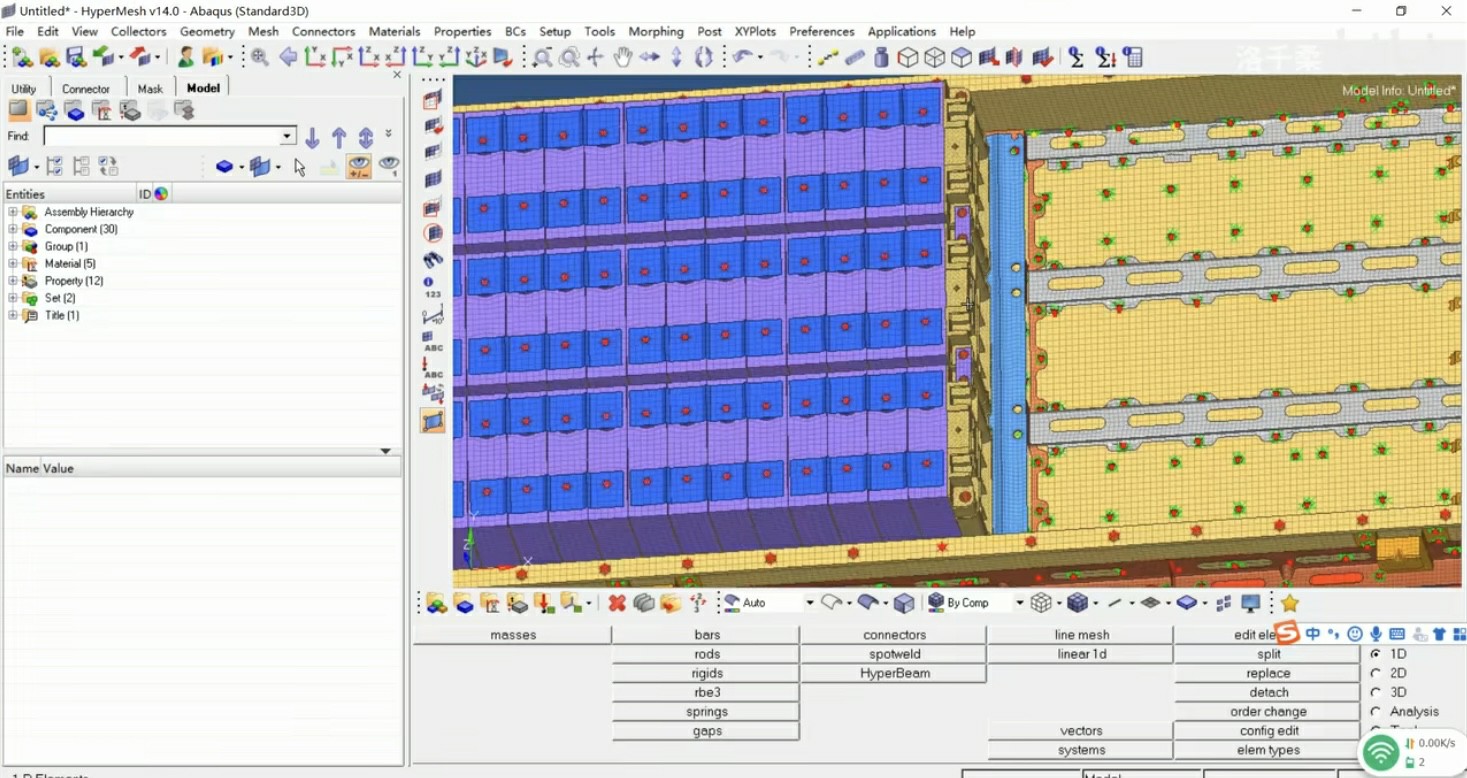Click the arrow selector cursor icon

click(x=299, y=166)
